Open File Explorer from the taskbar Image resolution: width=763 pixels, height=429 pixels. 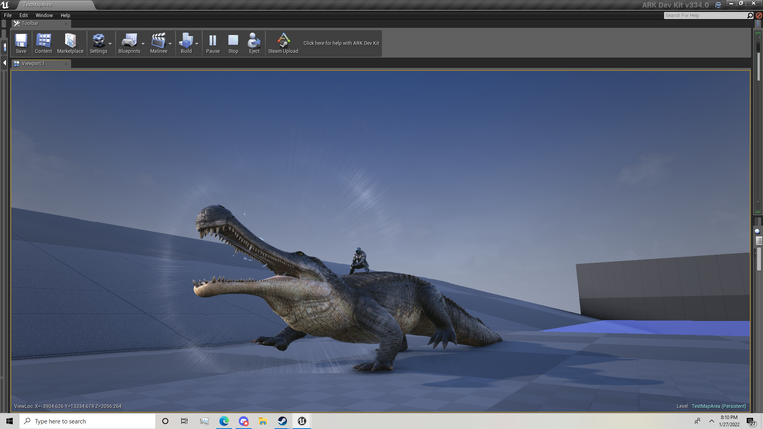(x=263, y=421)
